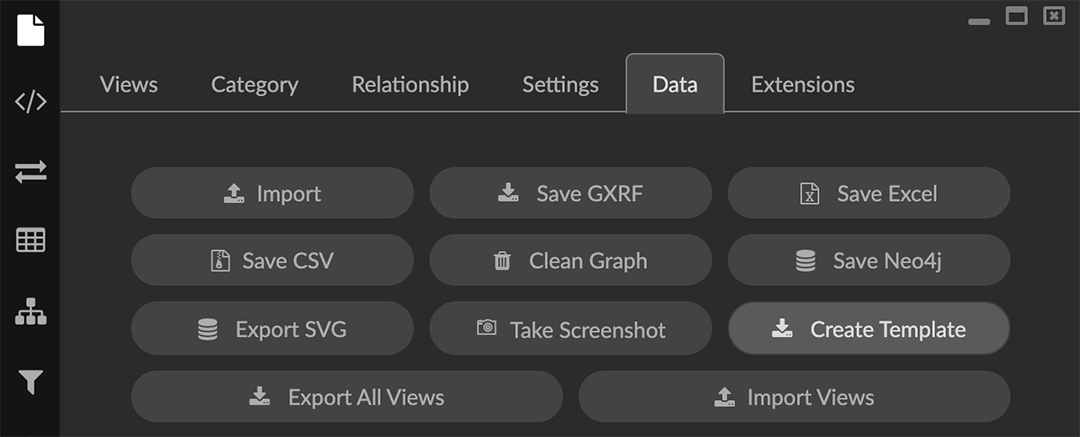
Task: Select the Settings tab
Action: (x=560, y=85)
